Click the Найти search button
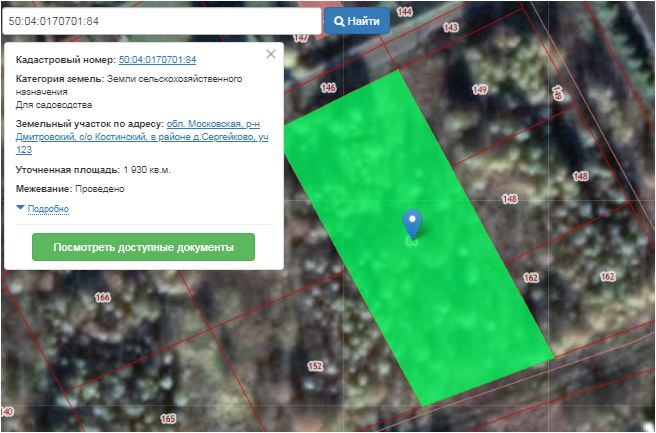 (x=357, y=21)
